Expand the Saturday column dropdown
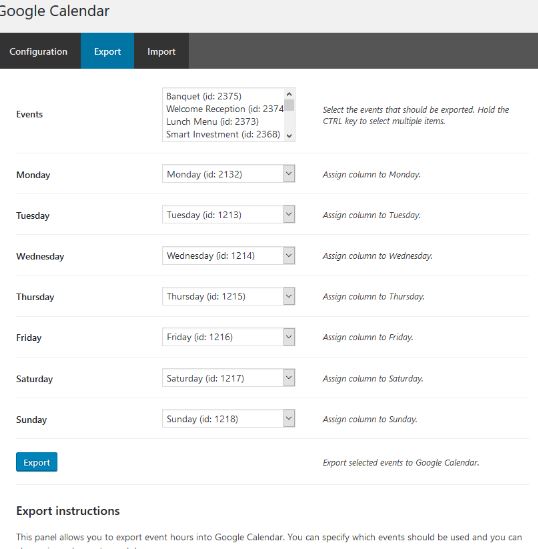 tap(229, 378)
